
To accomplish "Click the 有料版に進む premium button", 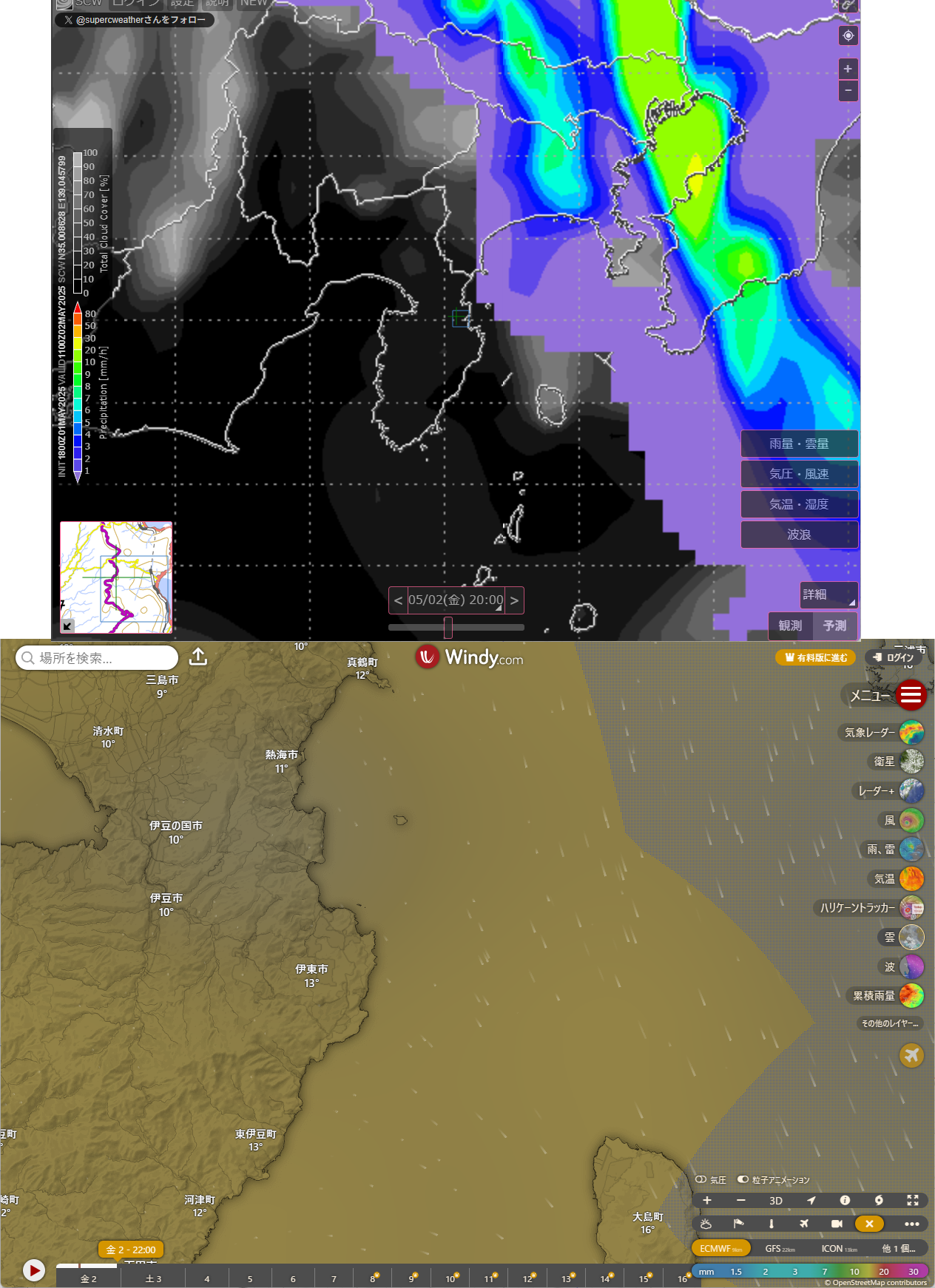I will click(815, 657).
